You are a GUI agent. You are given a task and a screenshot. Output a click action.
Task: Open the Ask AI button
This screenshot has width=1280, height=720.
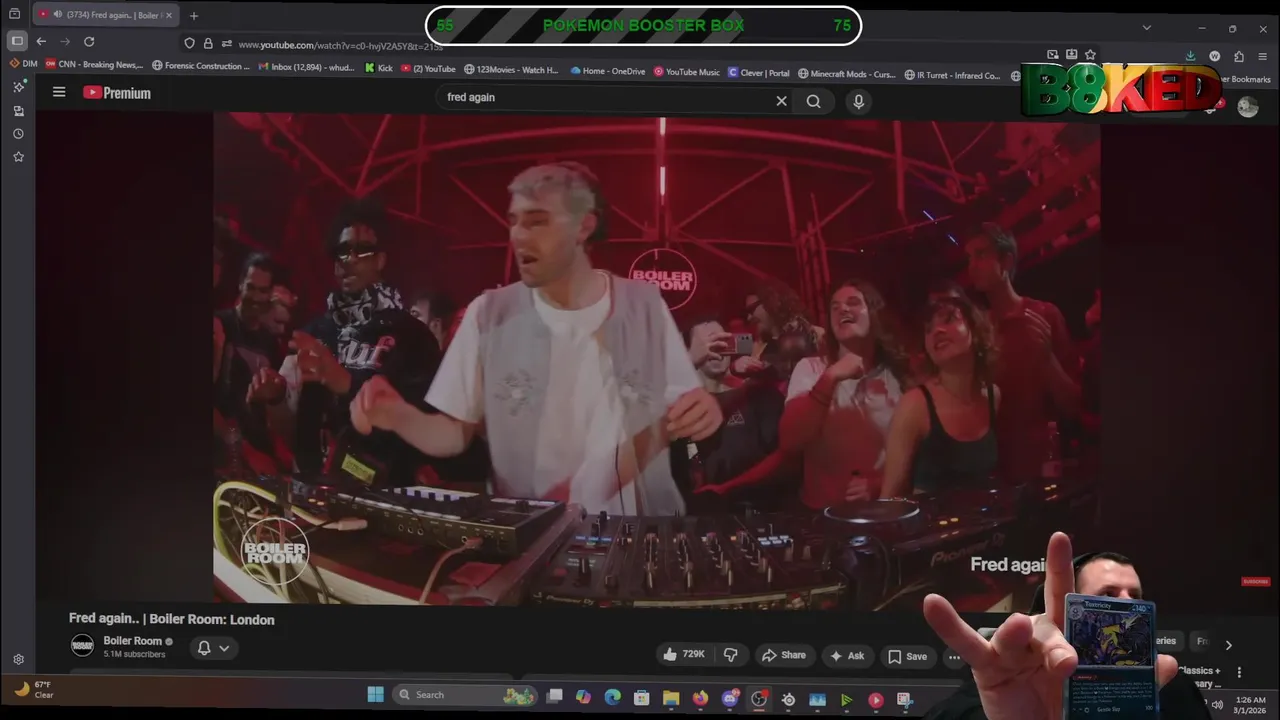[846, 656]
